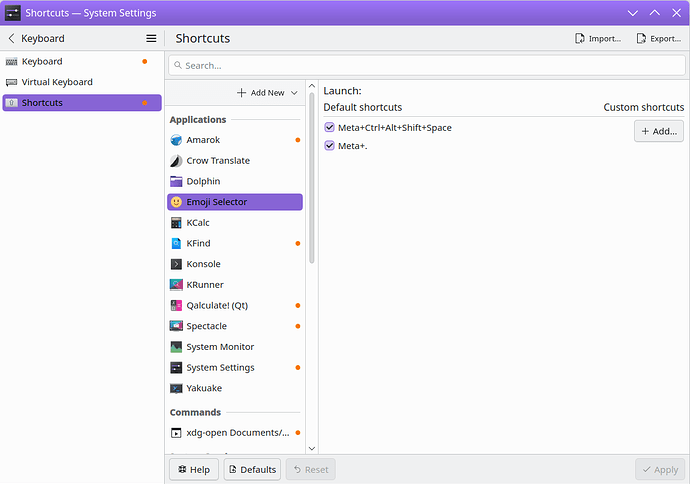Viewport: 690px width, 484px height.
Task: Select xdg-open Documents/... command entry
Action: click(x=235, y=433)
